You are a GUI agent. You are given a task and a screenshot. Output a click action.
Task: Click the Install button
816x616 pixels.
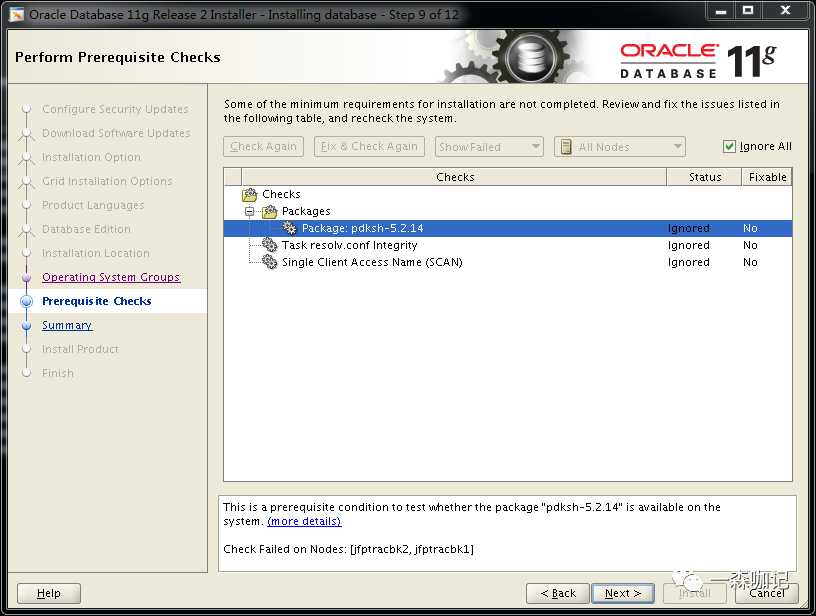[x=695, y=593]
